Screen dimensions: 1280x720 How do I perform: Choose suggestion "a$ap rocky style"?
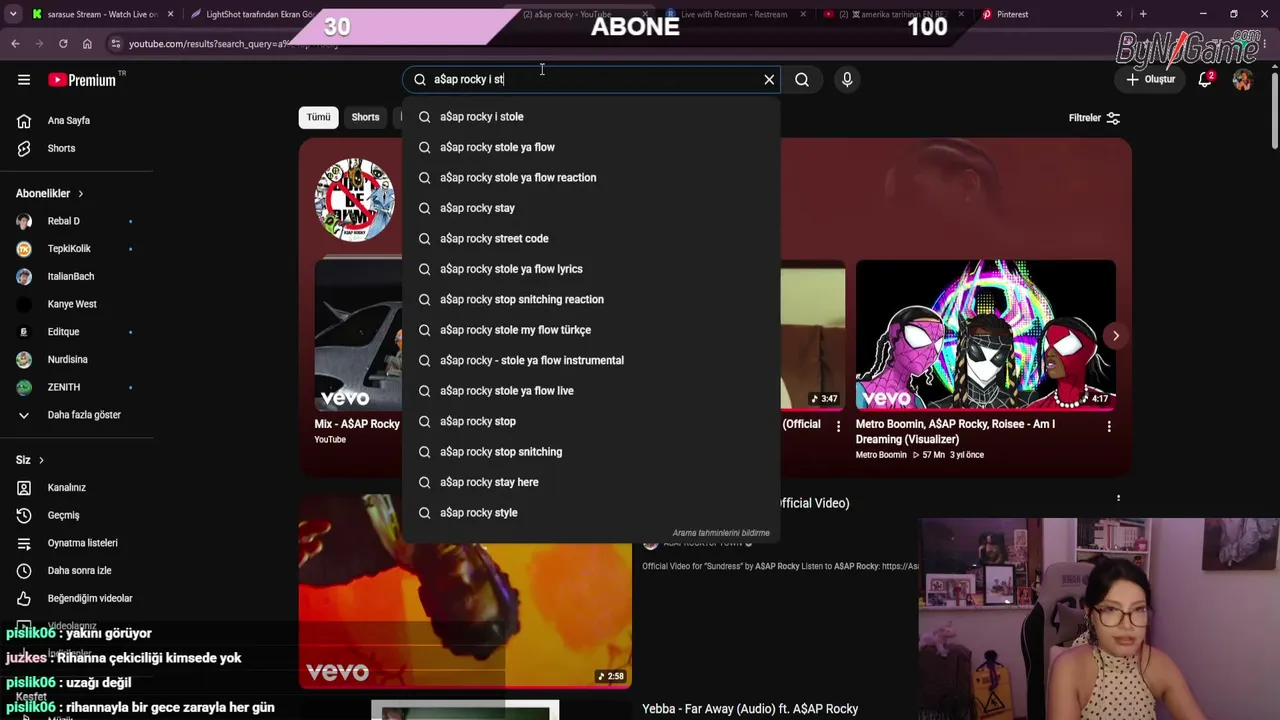(x=591, y=513)
